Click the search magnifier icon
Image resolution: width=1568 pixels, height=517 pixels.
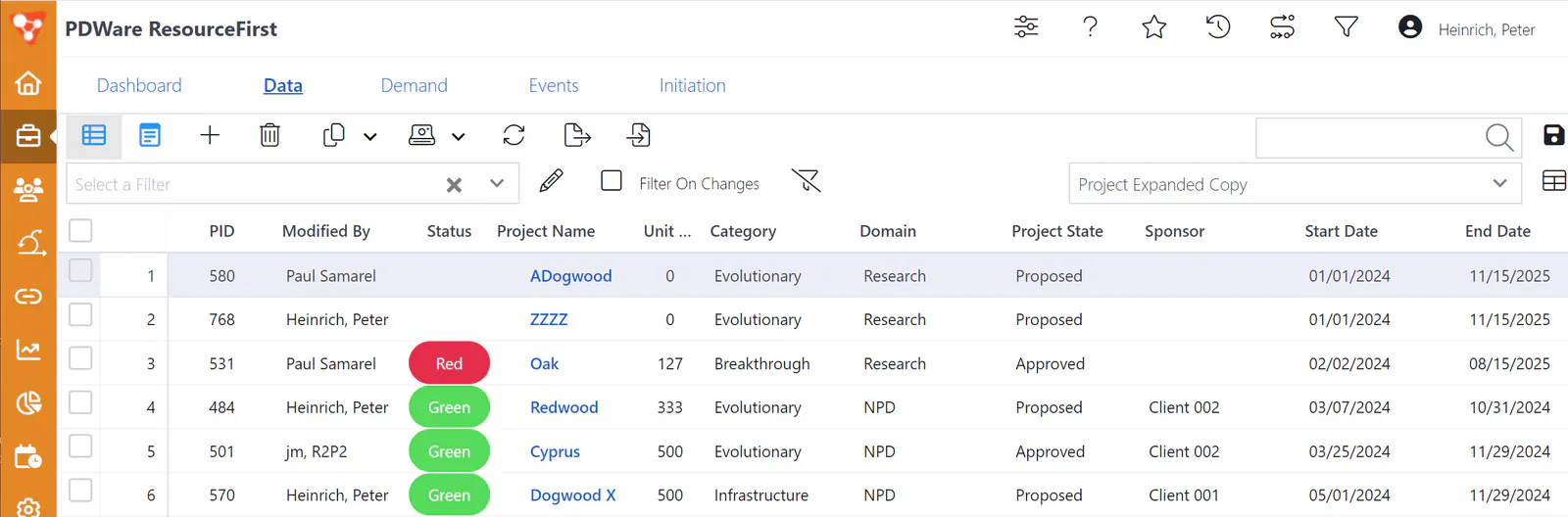[x=1499, y=137]
